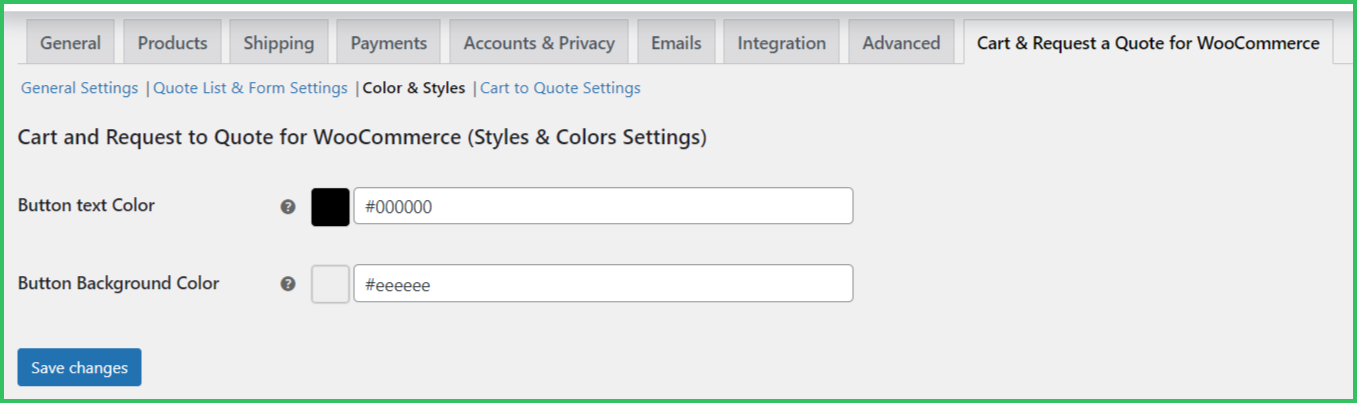Go to the Shipping tab

click(x=279, y=43)
